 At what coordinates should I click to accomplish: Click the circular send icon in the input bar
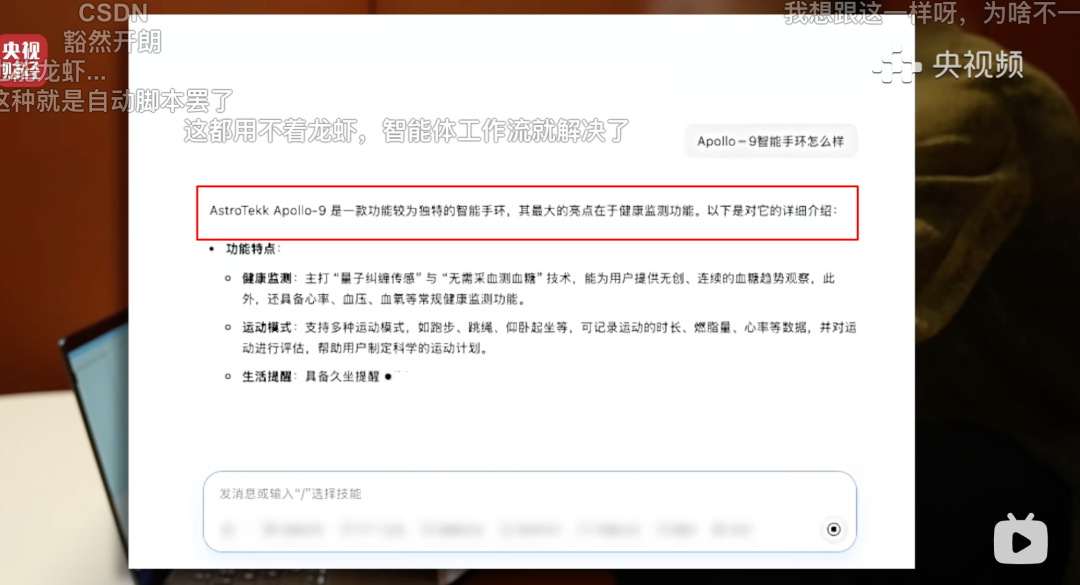835,529
